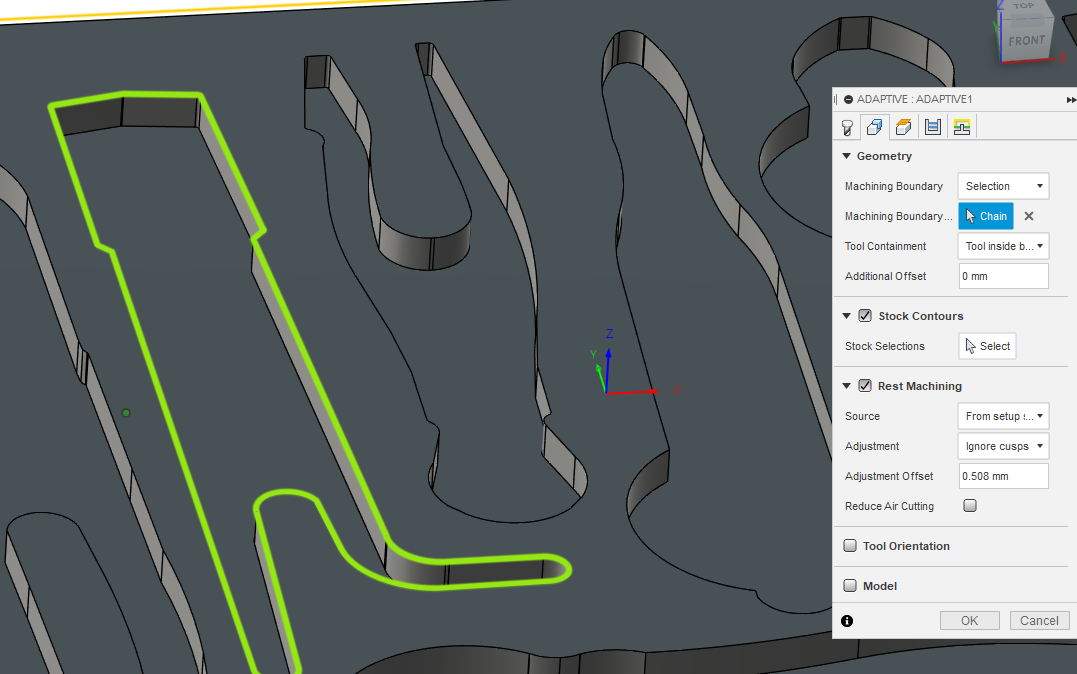The image size is (1077, 674).
Task: Switch to the Geometry tab icon
Action: click(874, 126)
